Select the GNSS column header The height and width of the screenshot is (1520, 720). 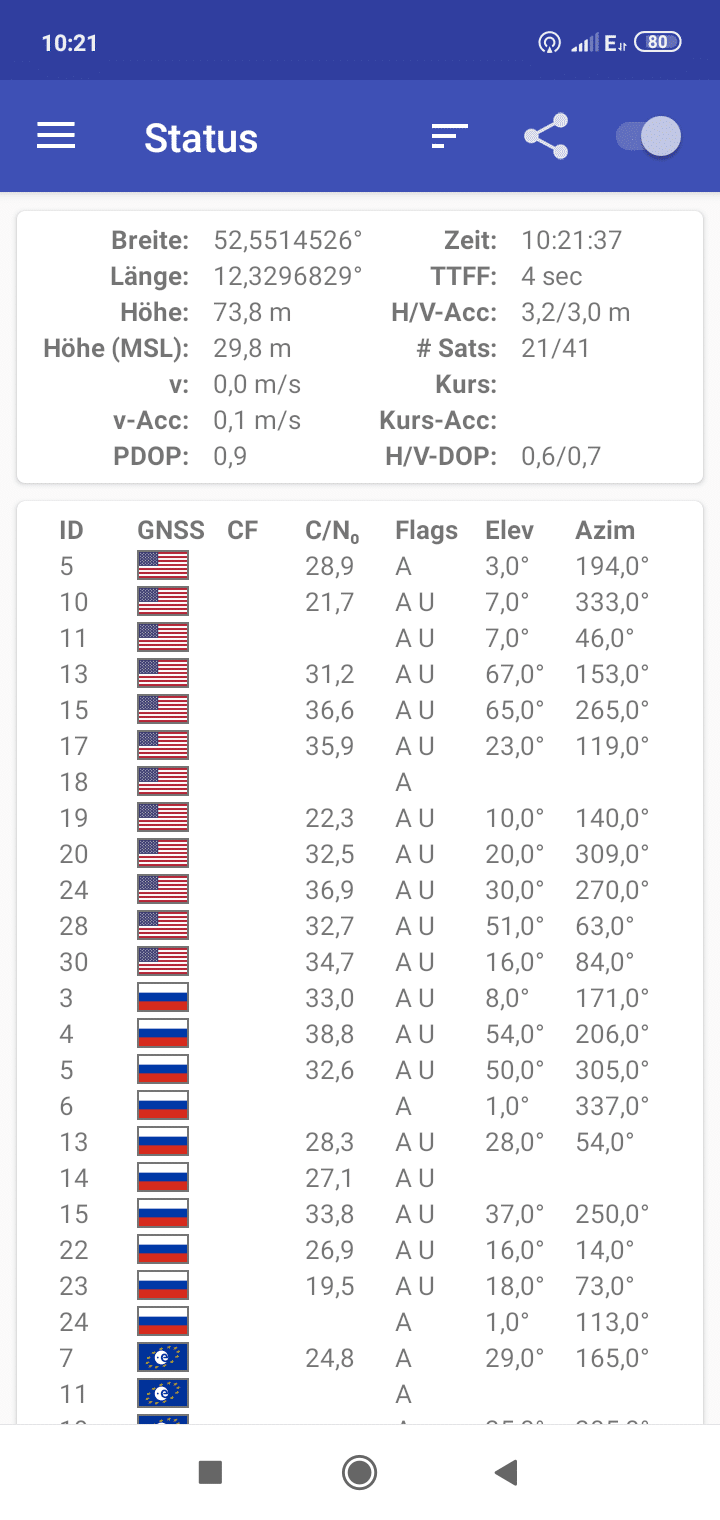[171, 530]
